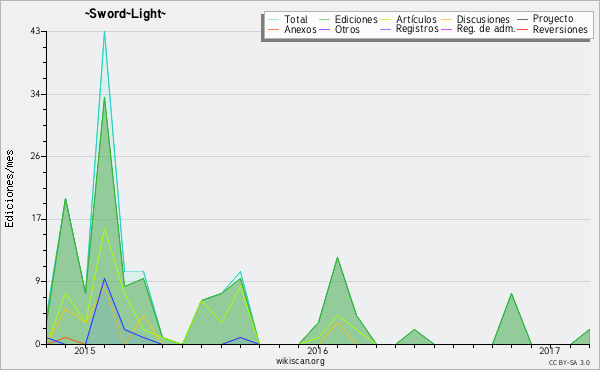Image resolution: width=600 pixels, height=370 pixels.
Task: Click the green Ediciones legend line swatch
Action: 324,19
